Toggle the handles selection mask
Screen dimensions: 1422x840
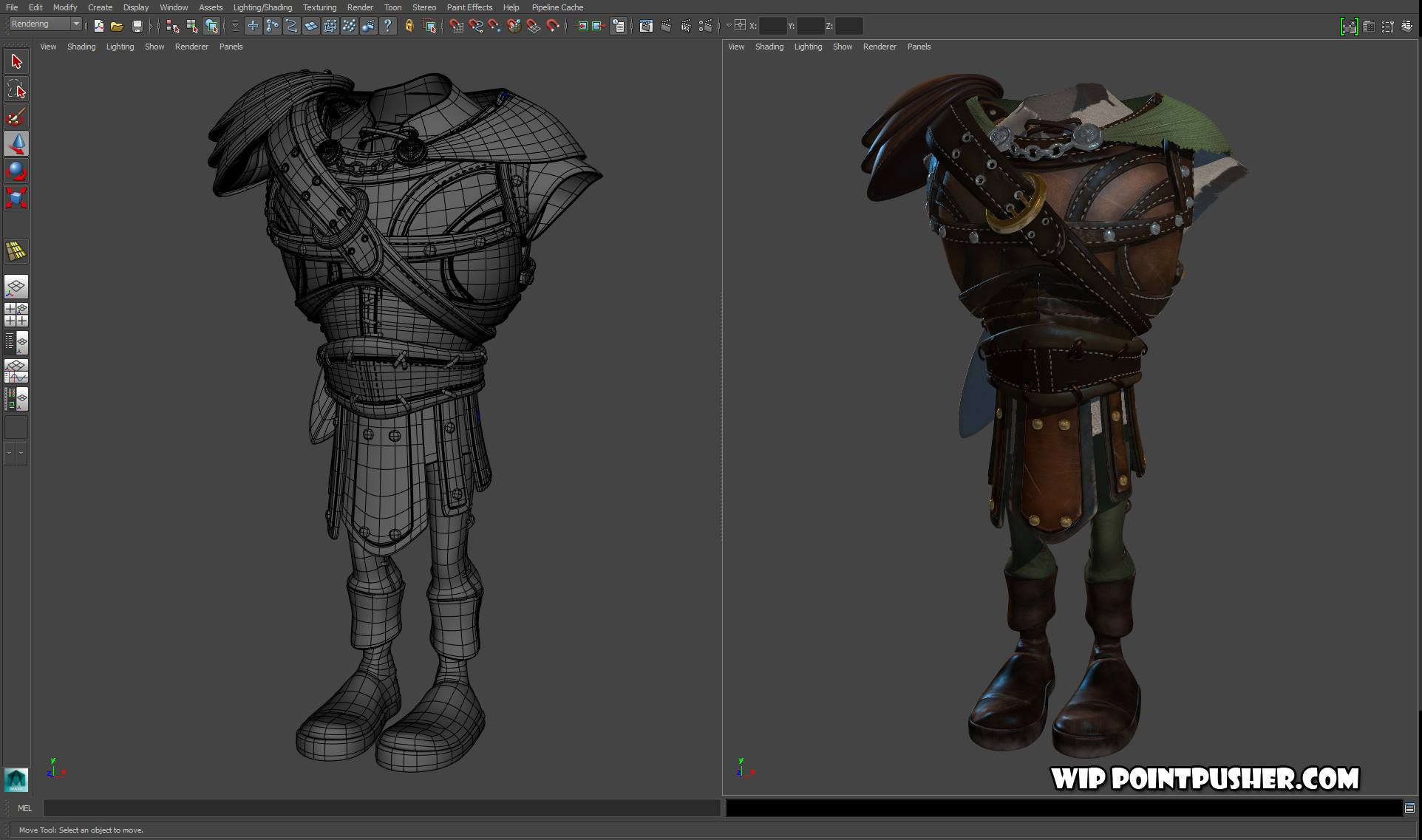[254, 26]
